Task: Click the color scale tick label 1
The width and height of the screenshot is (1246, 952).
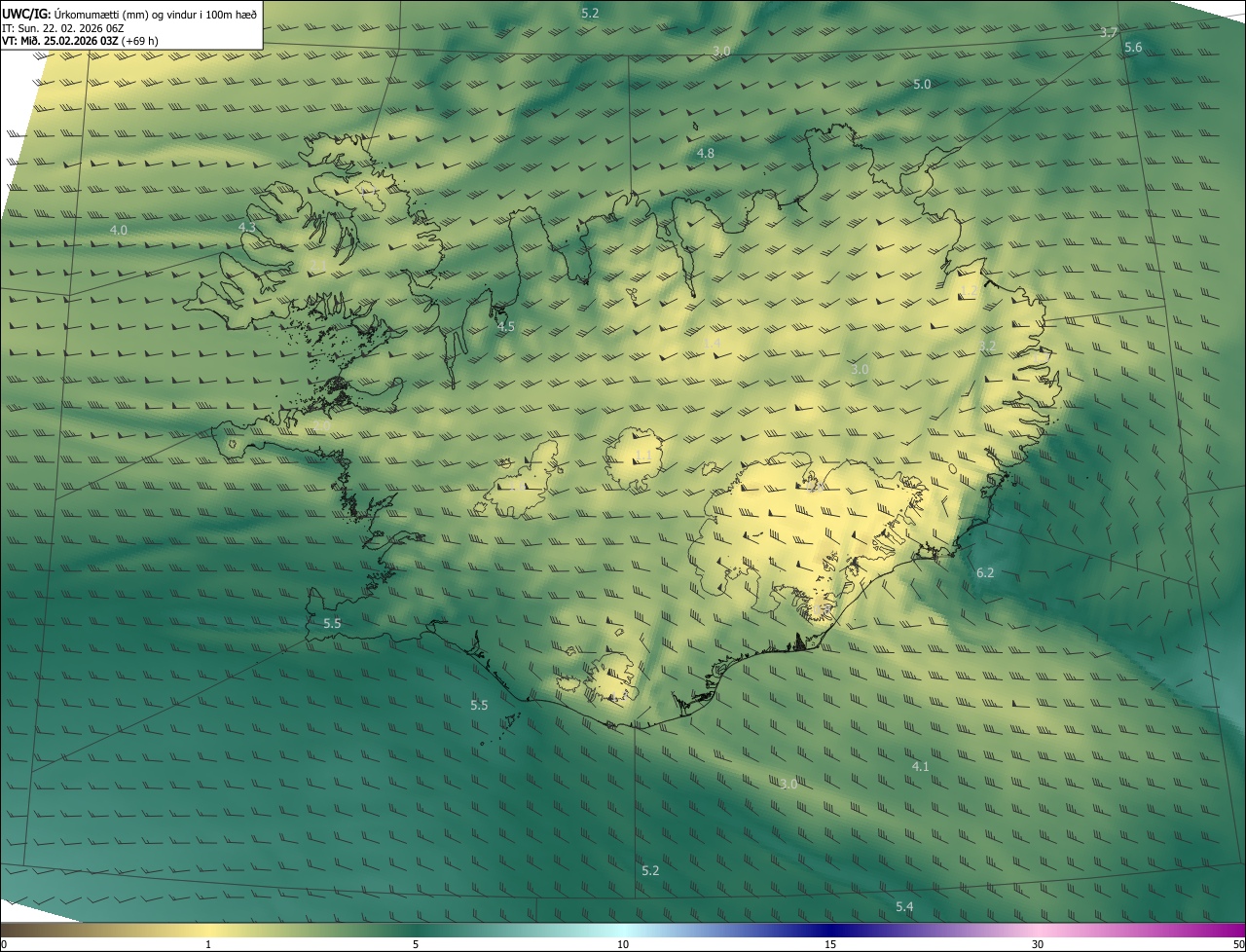Action: pyautogui.click(x=208, y=944)
